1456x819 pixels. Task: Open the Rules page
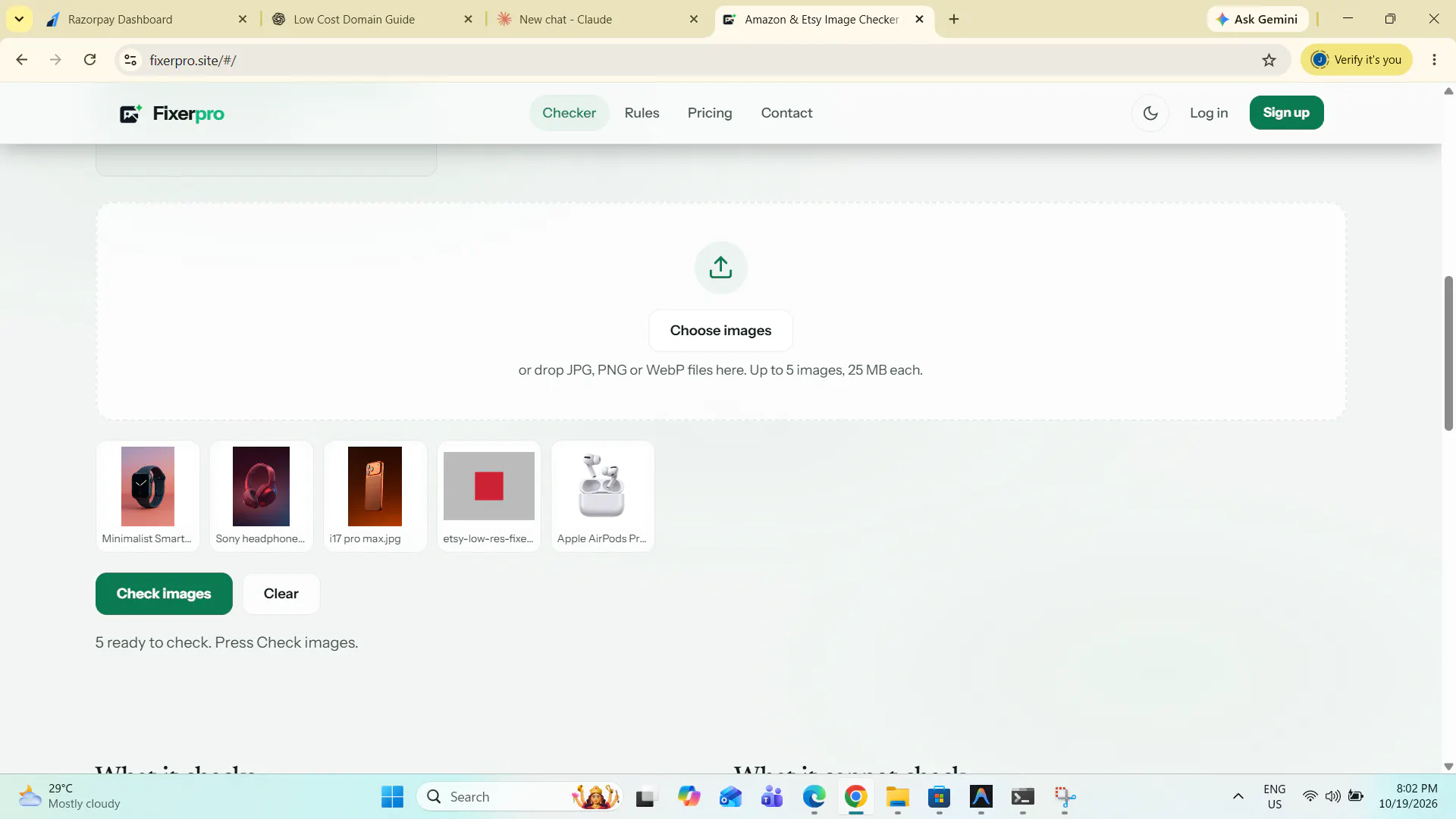(x=642, y=113)
